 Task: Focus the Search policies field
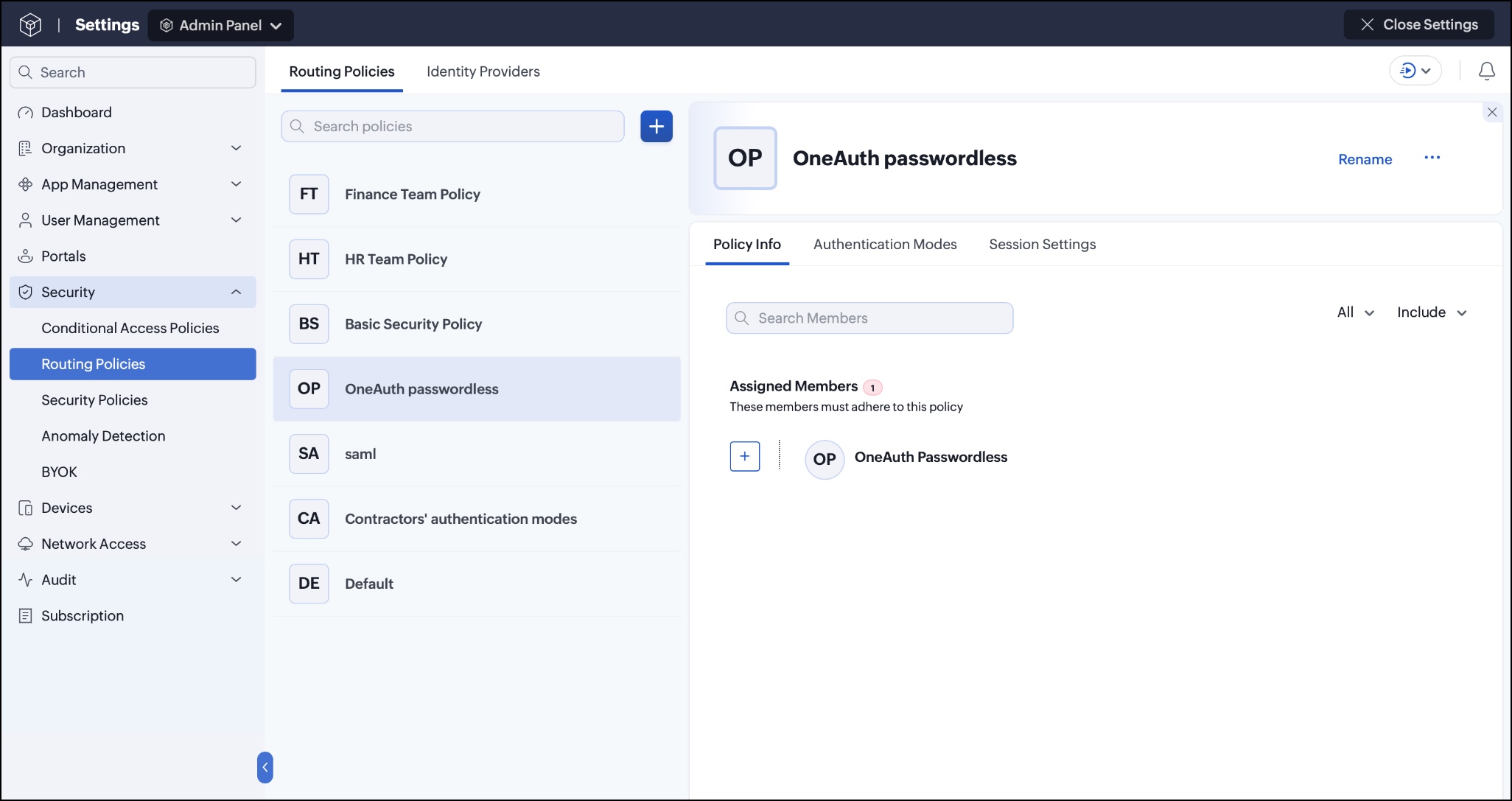(x=452, y=126)
